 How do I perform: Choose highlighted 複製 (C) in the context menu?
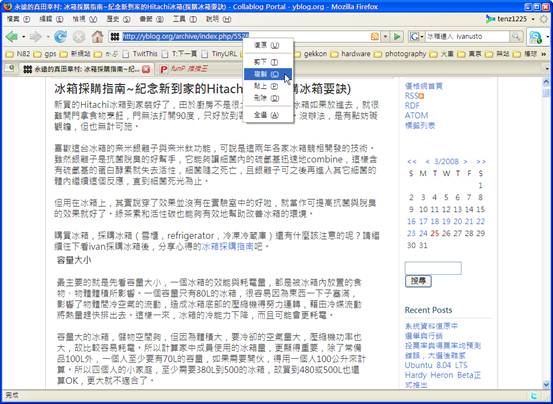tap(268, 74)
